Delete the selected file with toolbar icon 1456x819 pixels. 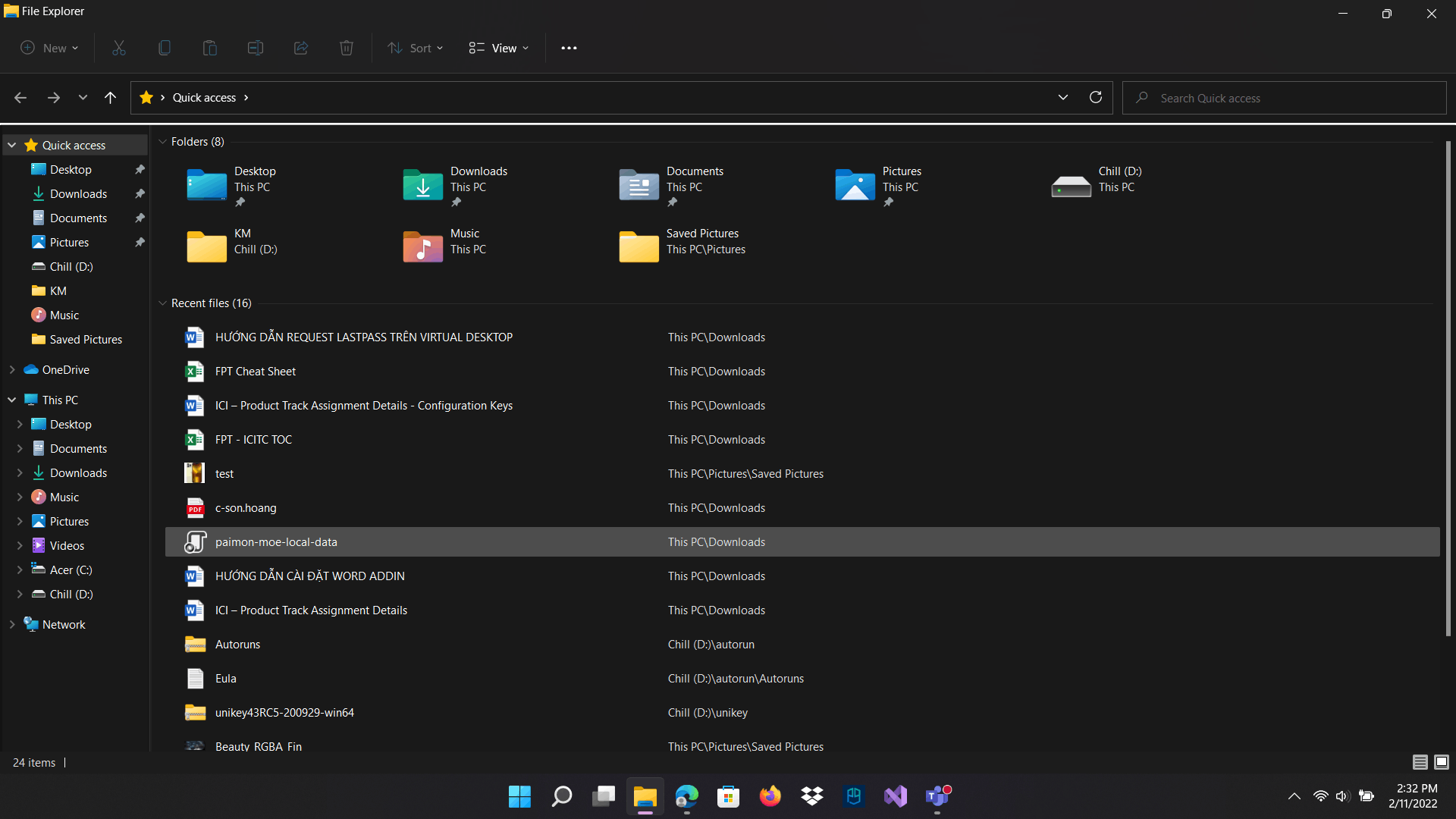[347, 48]
